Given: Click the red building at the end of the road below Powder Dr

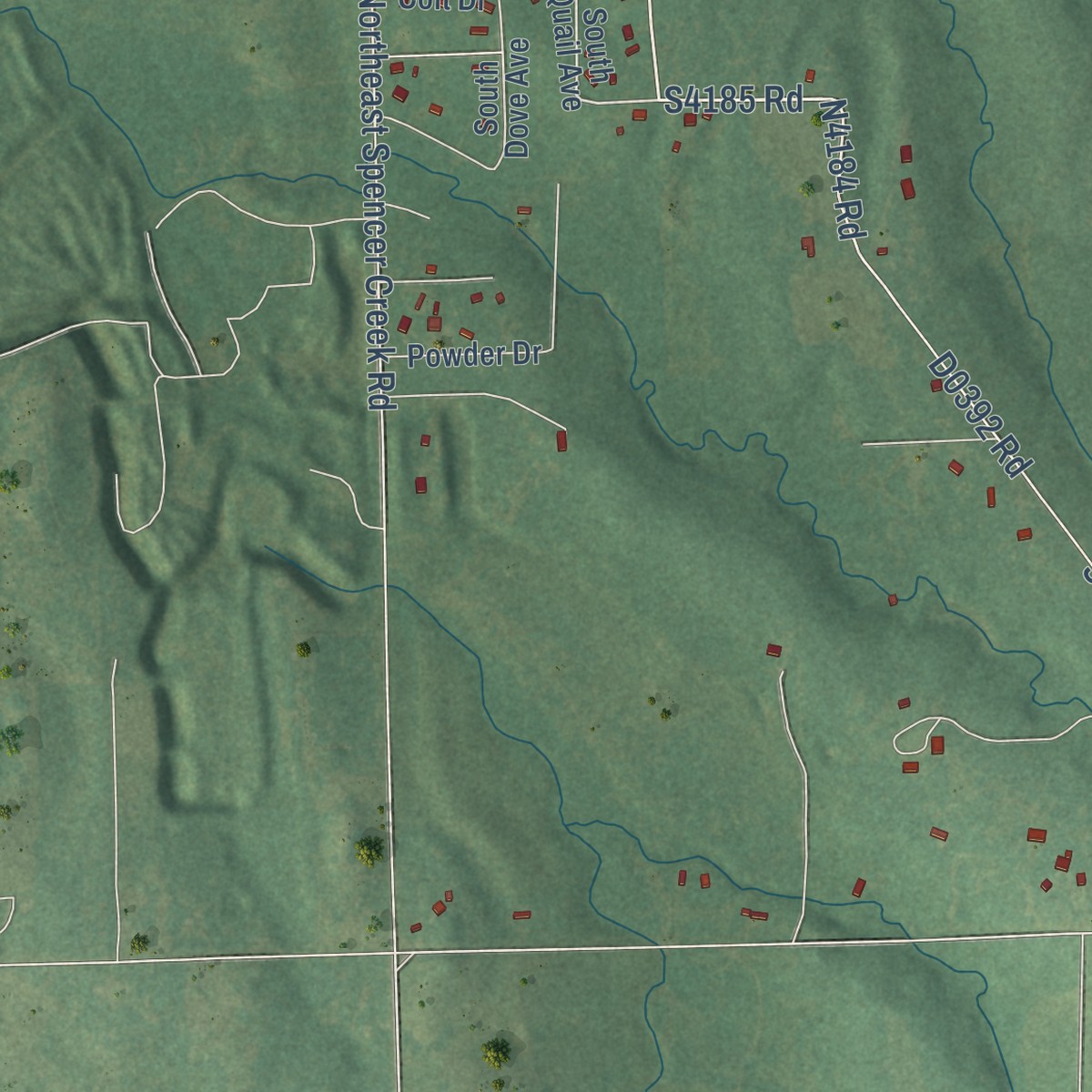Looking at the screenshot, I should pyautogui.click(x=561, y=441).
